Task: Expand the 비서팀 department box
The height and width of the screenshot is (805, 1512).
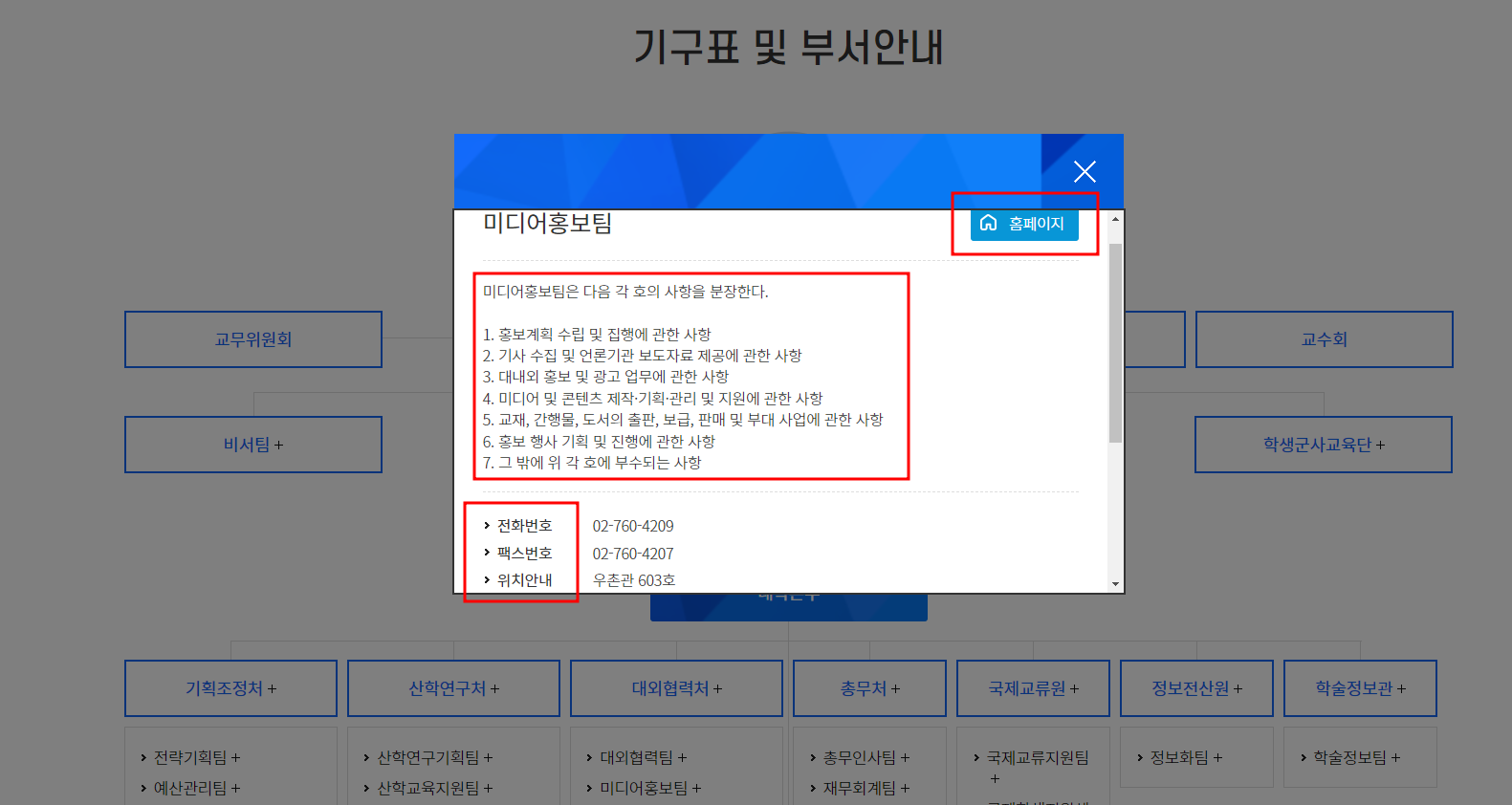Action: [x=253, y=445]
